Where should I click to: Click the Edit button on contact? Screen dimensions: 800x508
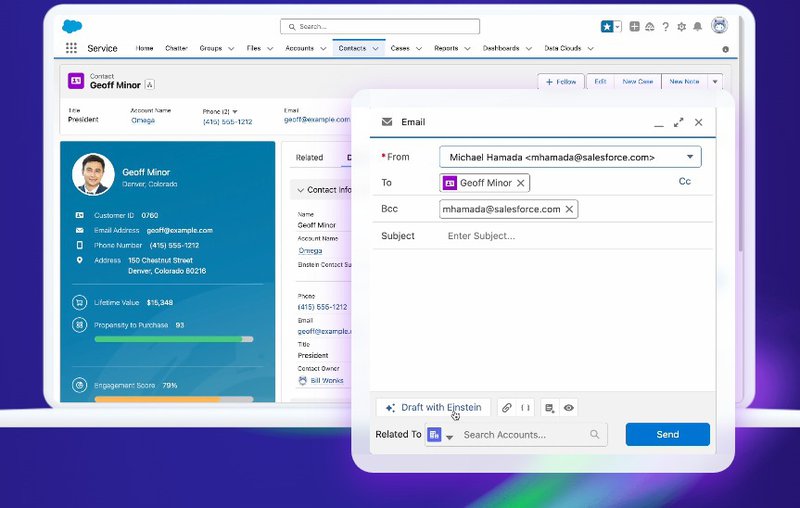point(600,82)
